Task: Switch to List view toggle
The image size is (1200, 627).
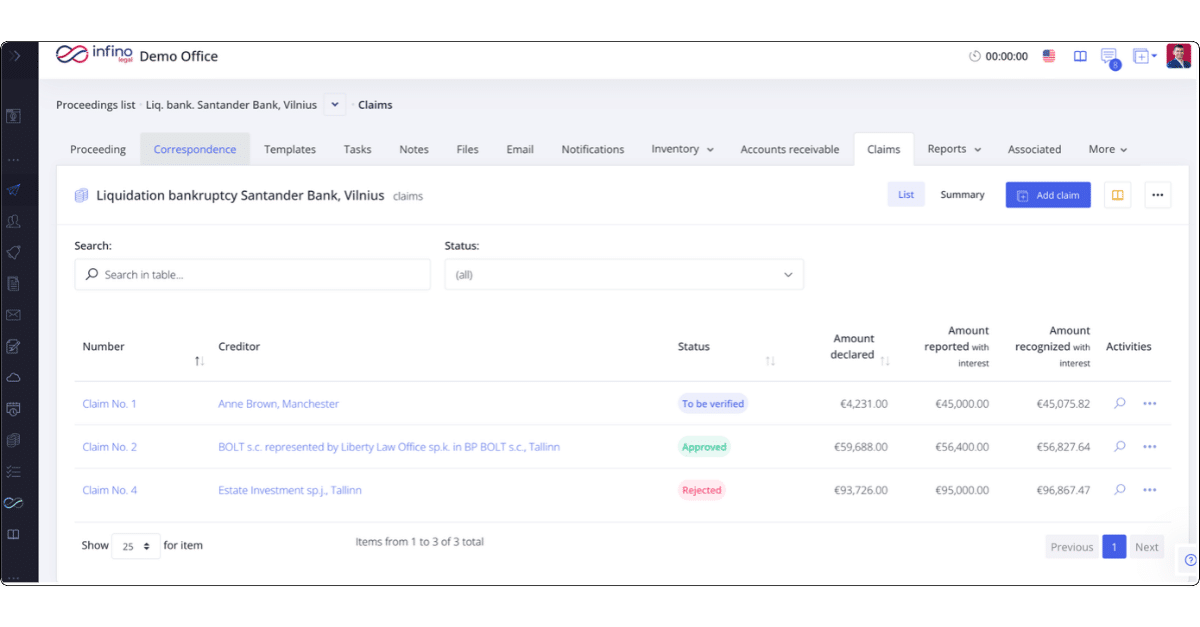Action: 905,195
